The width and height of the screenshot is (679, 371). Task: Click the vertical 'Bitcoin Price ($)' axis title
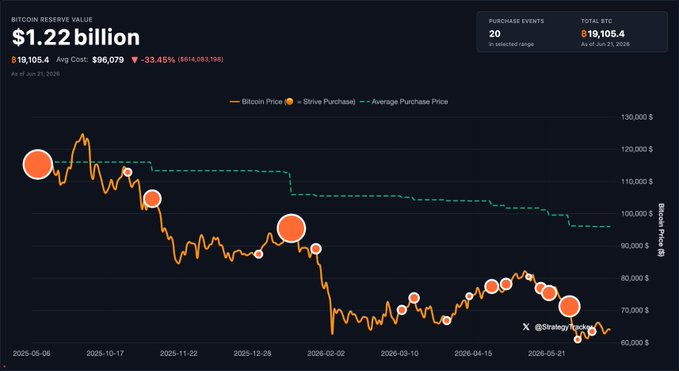[x=661, y=230]
